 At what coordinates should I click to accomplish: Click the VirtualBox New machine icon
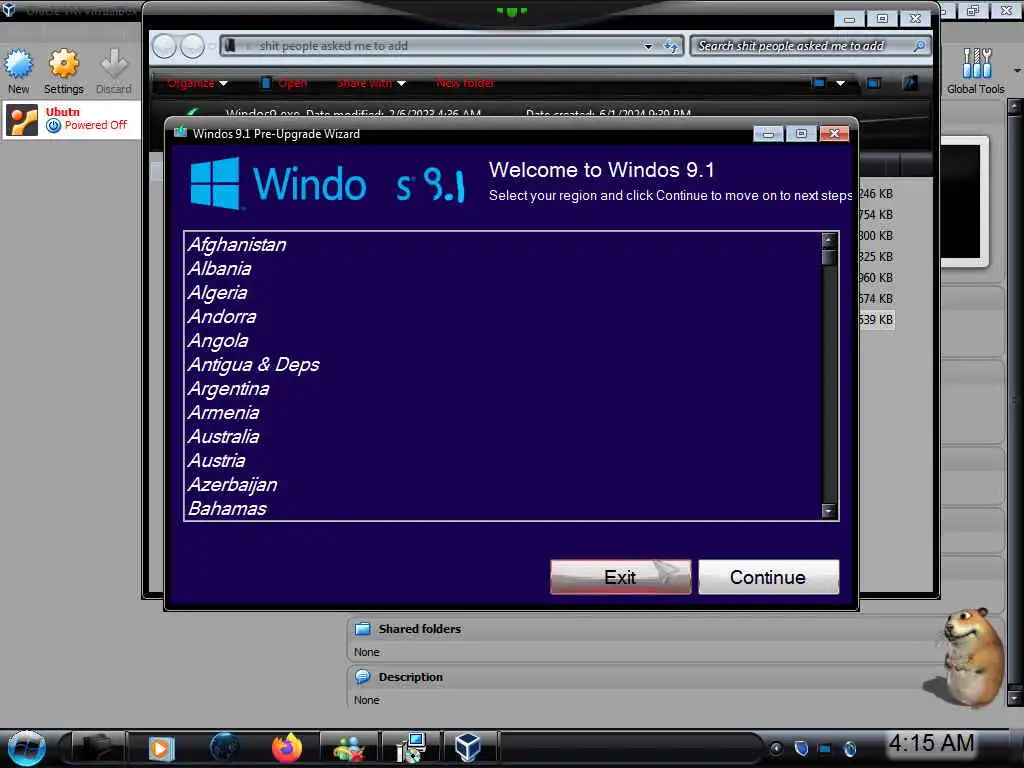point(19,65)
